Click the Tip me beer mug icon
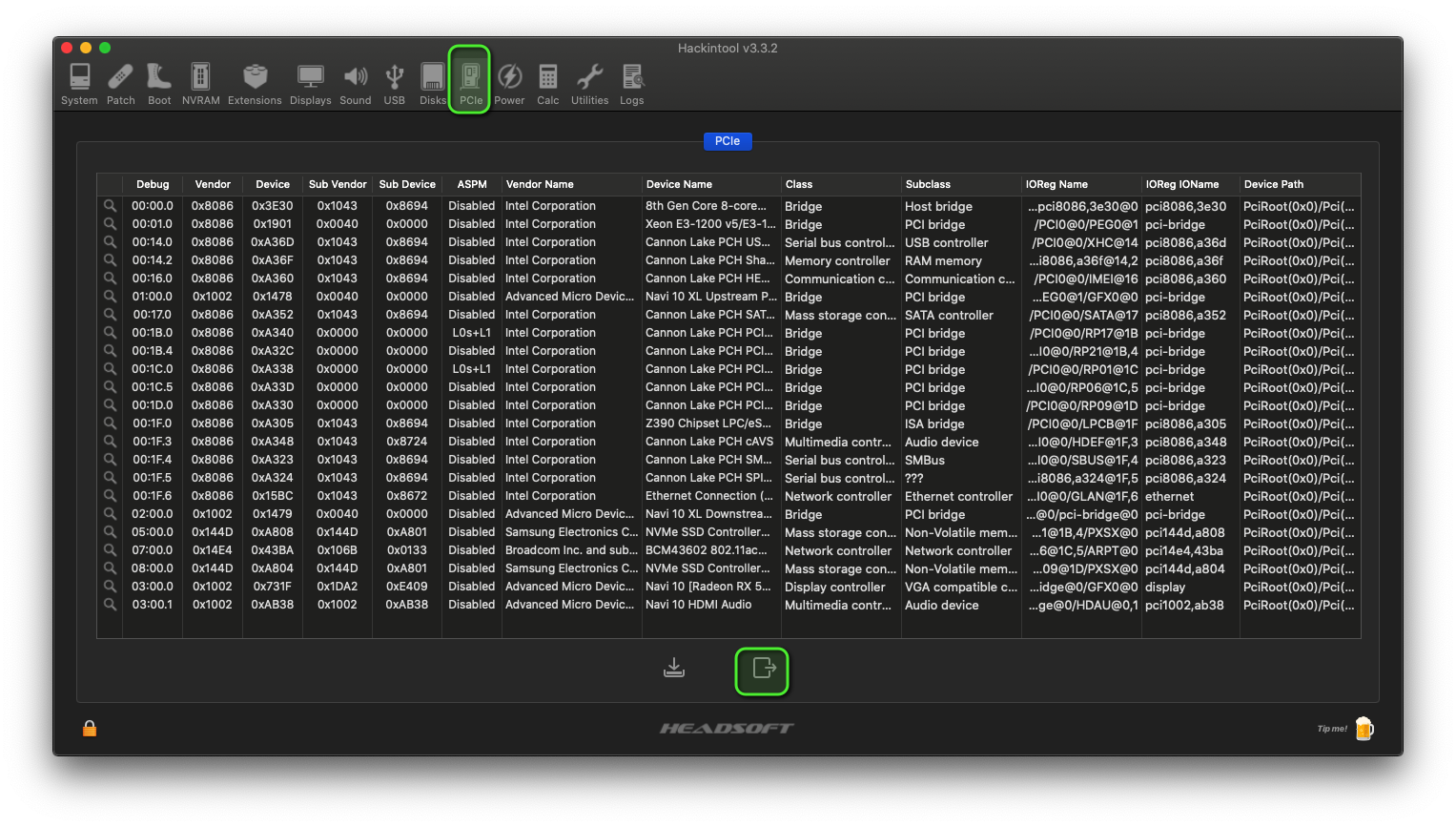The height and width of the screenshot is (826, 1456). click(x=1364, y=729)
